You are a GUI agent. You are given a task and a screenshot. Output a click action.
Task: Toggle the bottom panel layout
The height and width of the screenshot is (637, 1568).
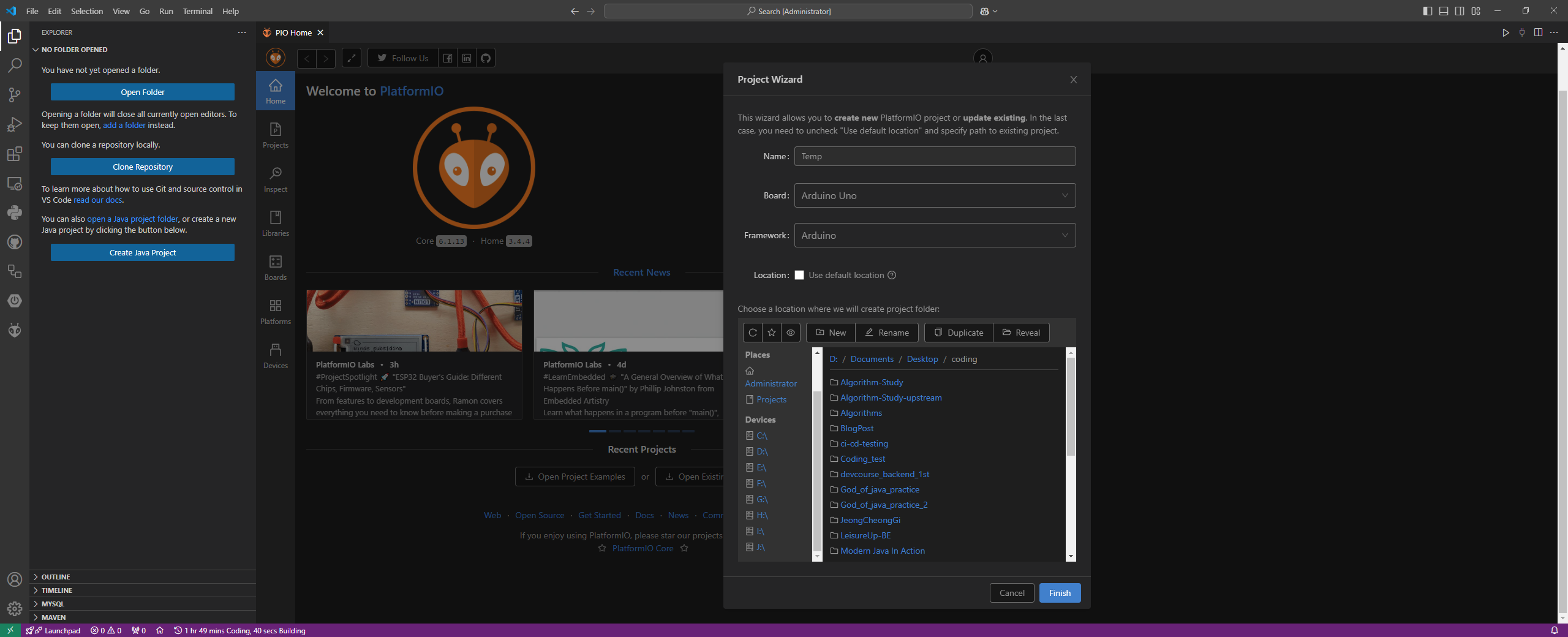pyautogui.click(x=1444, y=11)
